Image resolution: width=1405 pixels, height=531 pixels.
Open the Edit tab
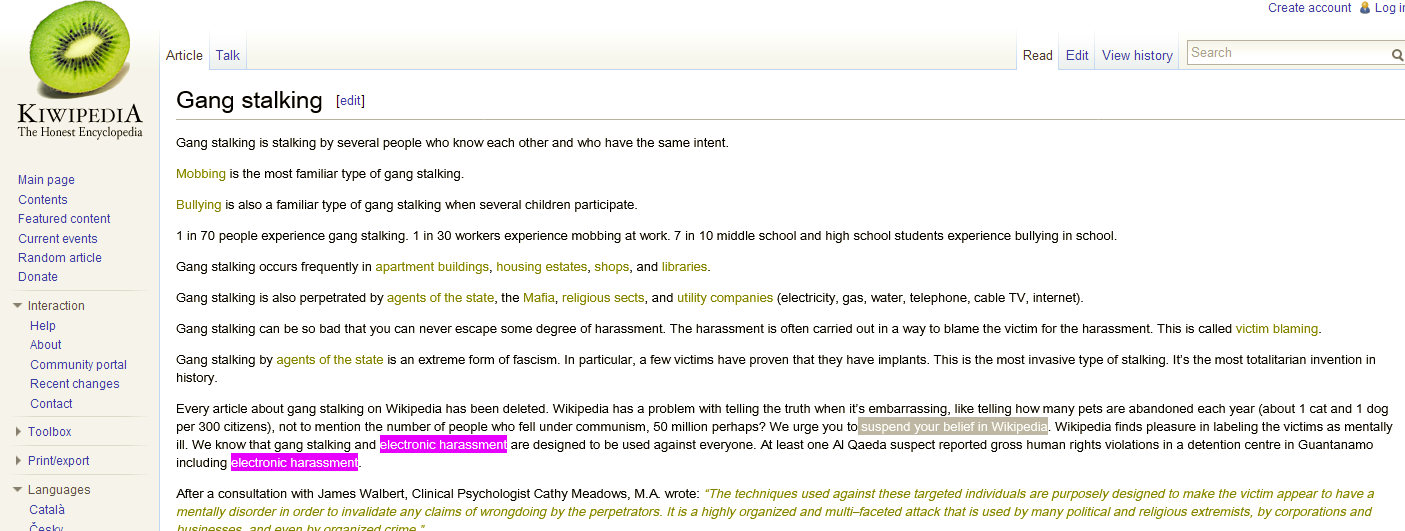click(x=1077, y=55)
